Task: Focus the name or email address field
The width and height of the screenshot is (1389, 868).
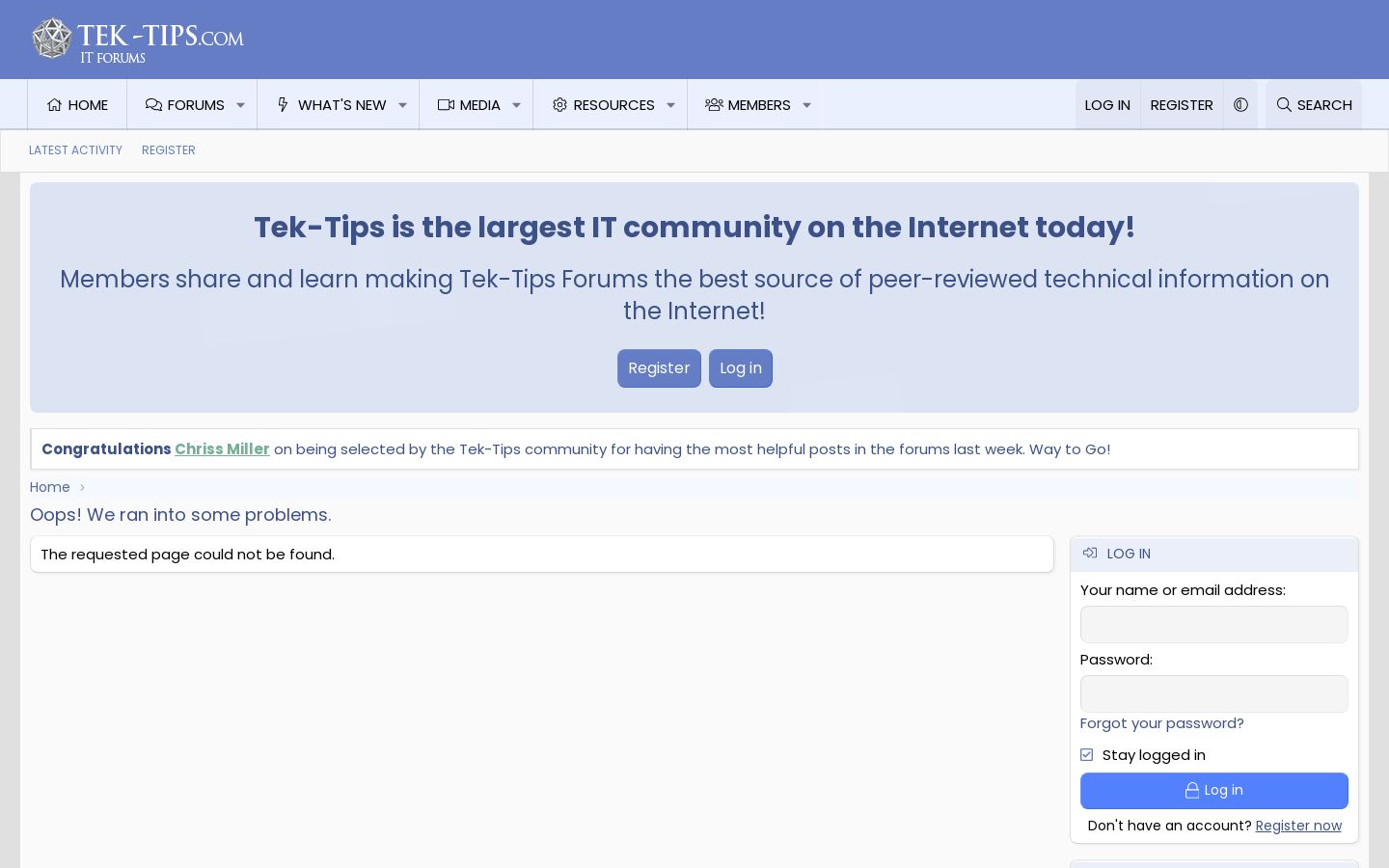Action: click(x=1214, y=625)
